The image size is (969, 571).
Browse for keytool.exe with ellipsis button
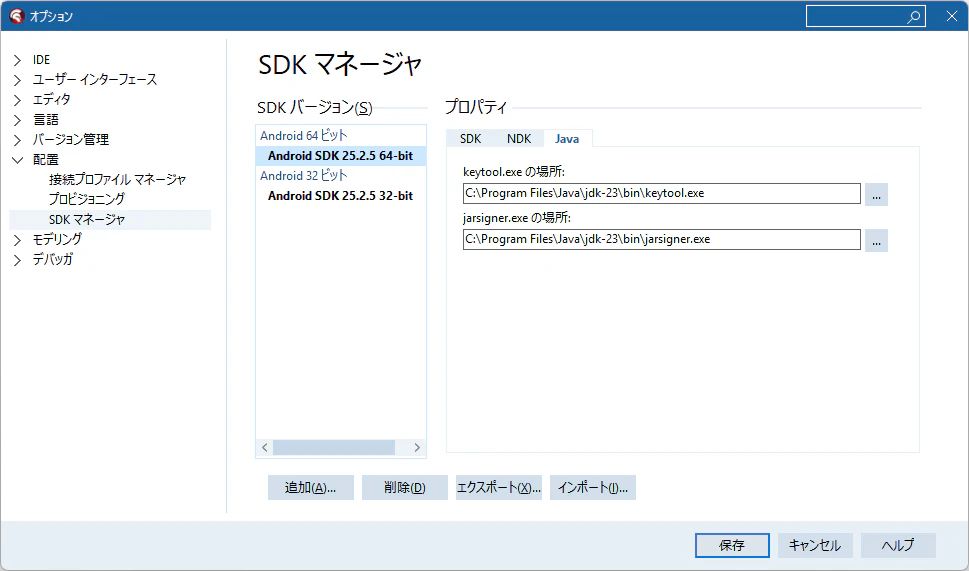click(x=876, y=195)
